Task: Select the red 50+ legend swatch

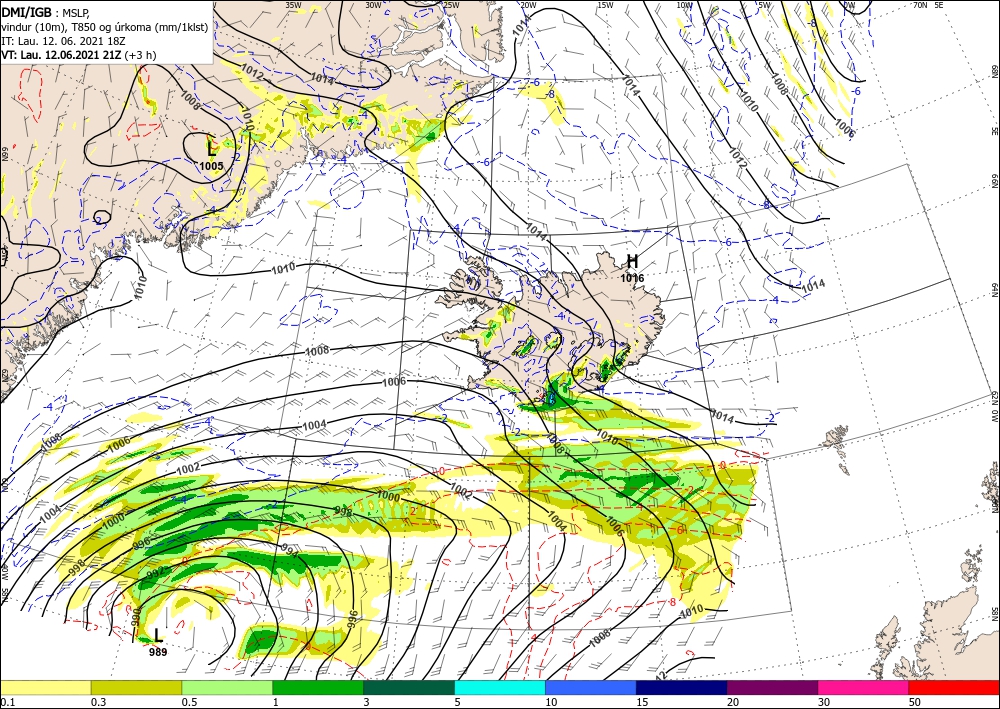Action: pyautogui.click(x=954, y=687)
